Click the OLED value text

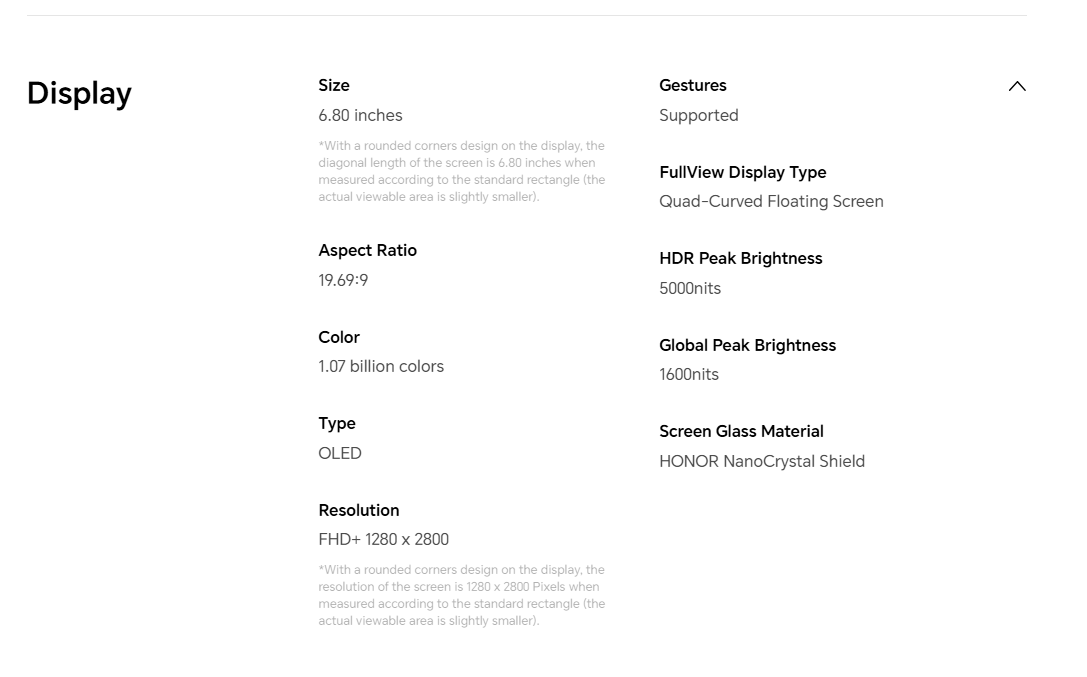coord(340,453)
